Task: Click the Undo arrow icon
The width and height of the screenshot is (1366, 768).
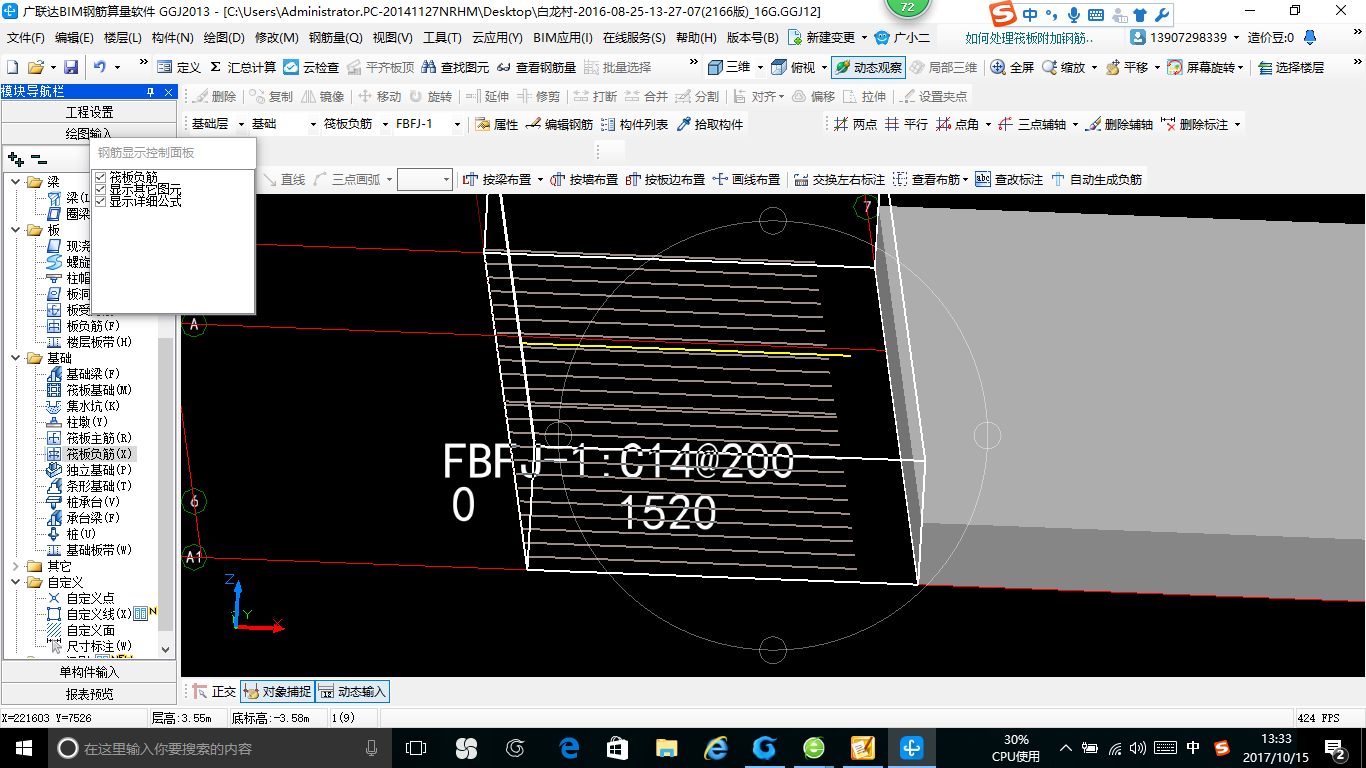Action: (x=100, y=67)
